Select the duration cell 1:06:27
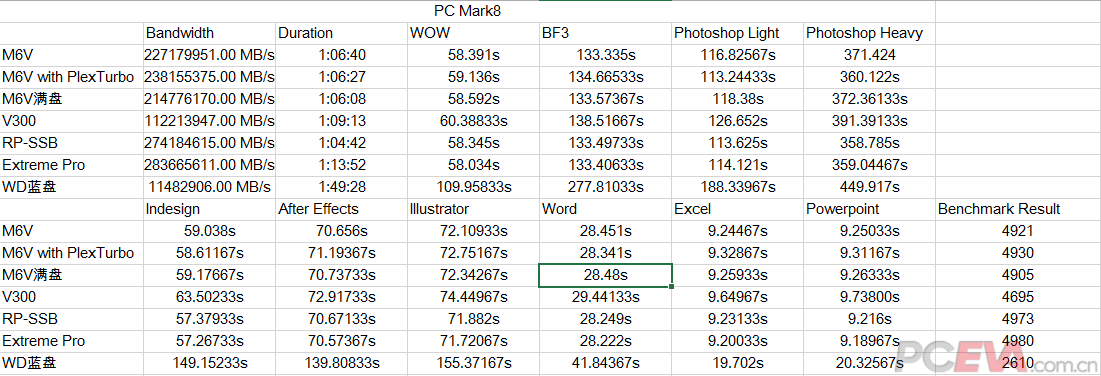The width and height of the screenshot is (1101, 376). tap(341, 77)
